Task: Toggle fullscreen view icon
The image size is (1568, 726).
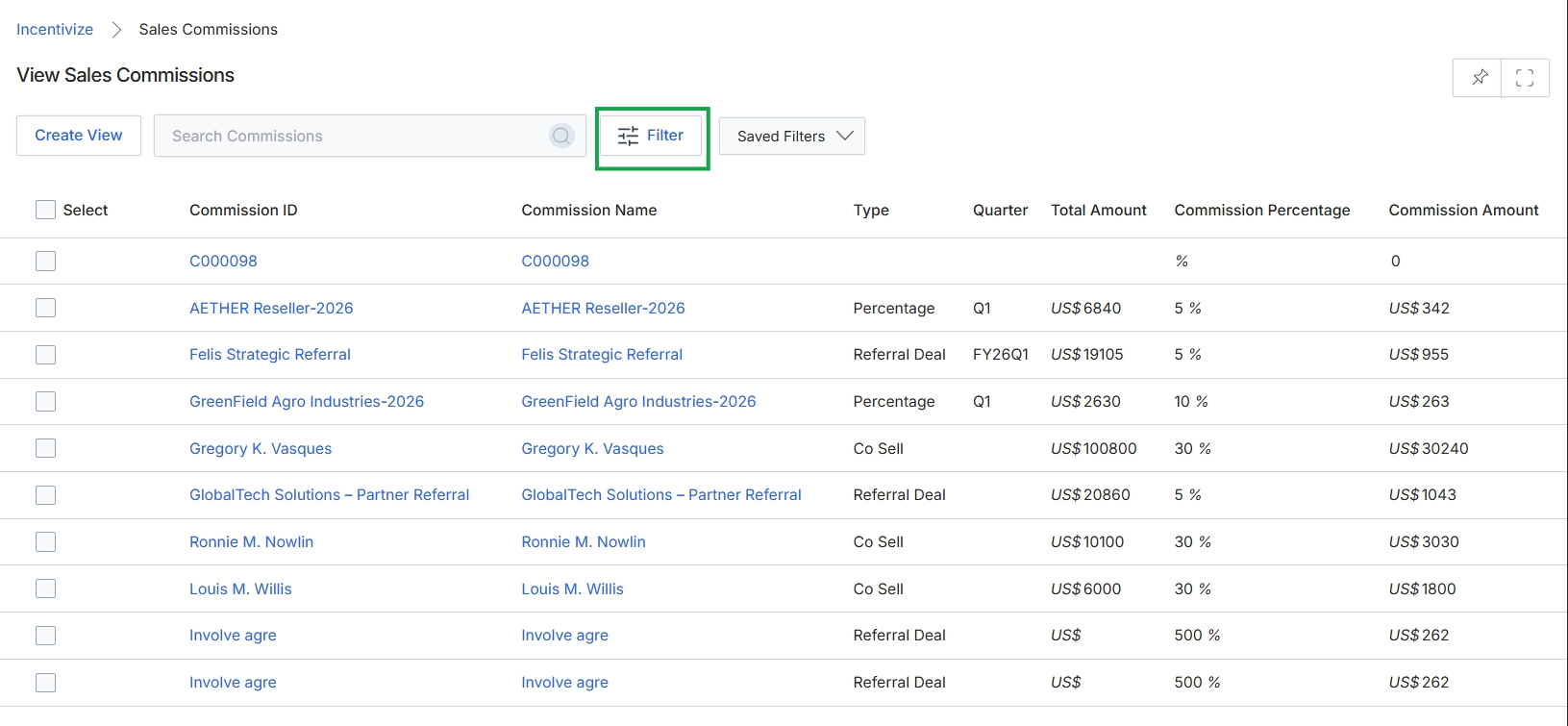Action: point(1525,78)
